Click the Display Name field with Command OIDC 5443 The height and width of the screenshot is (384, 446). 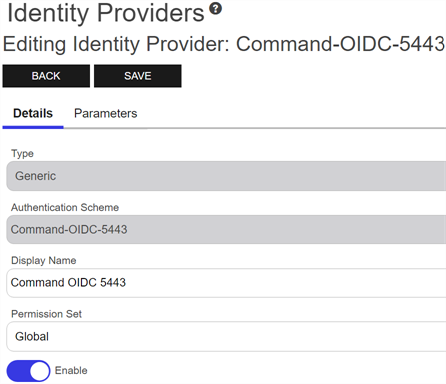click(226, 283)
